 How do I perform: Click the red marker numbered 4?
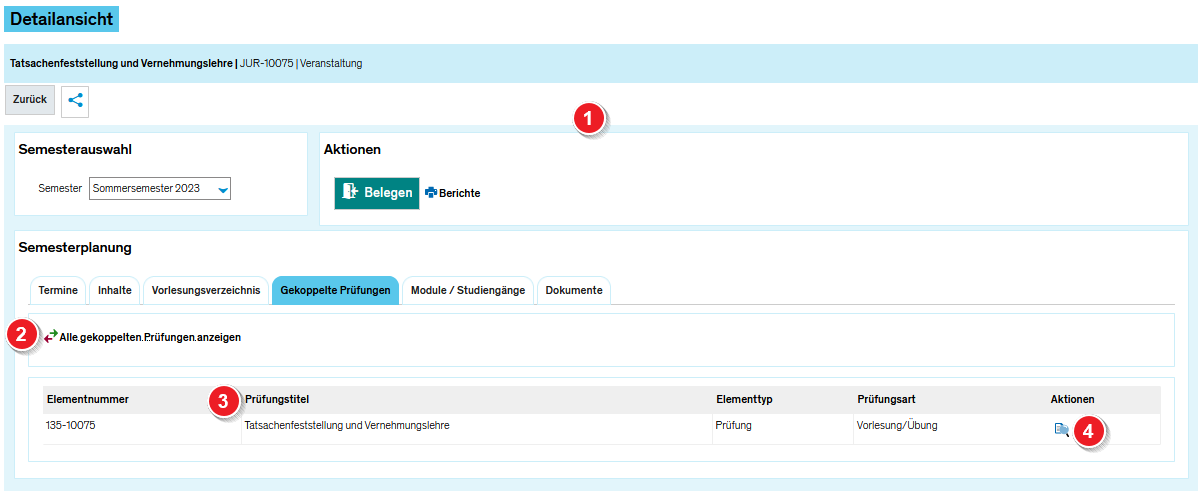pos(1089,431)
